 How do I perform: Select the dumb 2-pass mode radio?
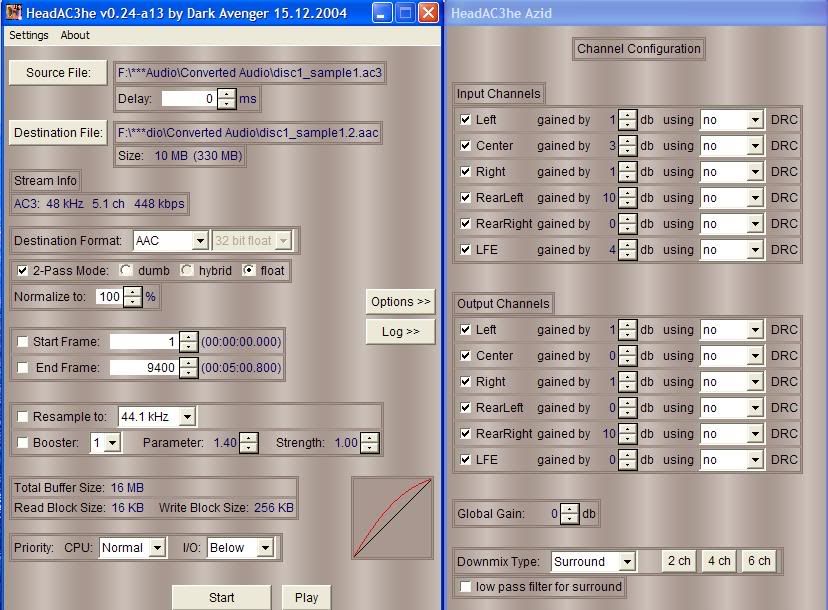click(126, 270)
